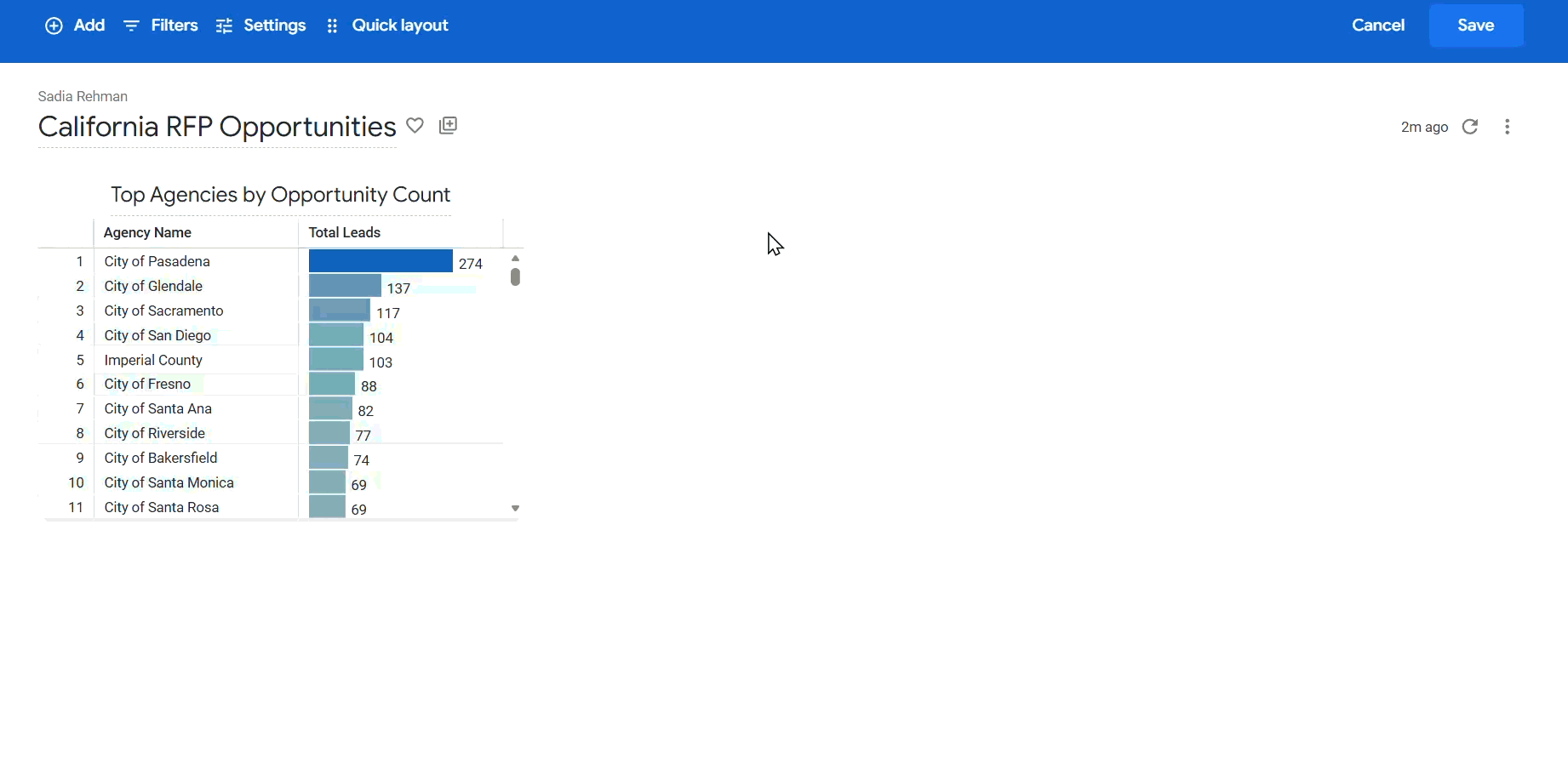Click the 77 total leads value

point(363,436)
